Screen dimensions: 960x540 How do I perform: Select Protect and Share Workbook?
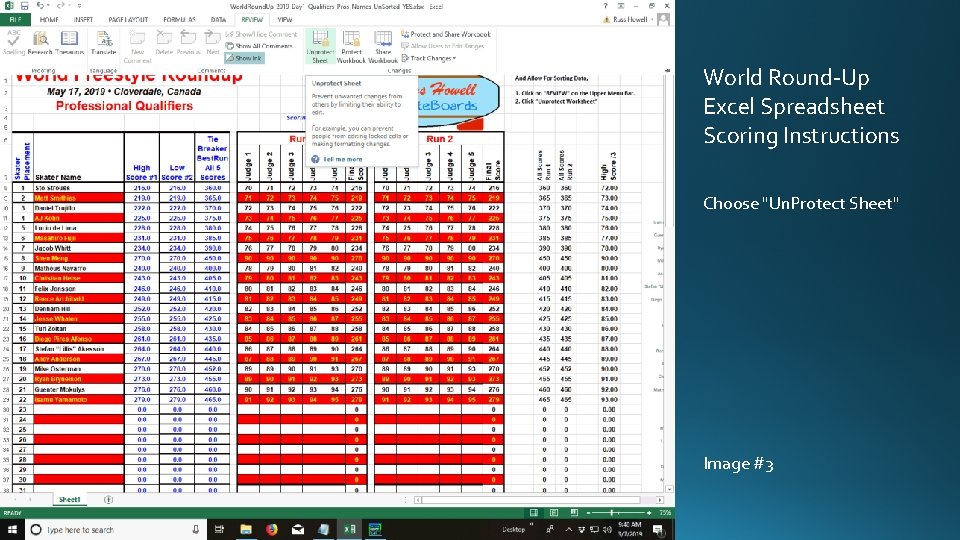(x=446, y=34)
